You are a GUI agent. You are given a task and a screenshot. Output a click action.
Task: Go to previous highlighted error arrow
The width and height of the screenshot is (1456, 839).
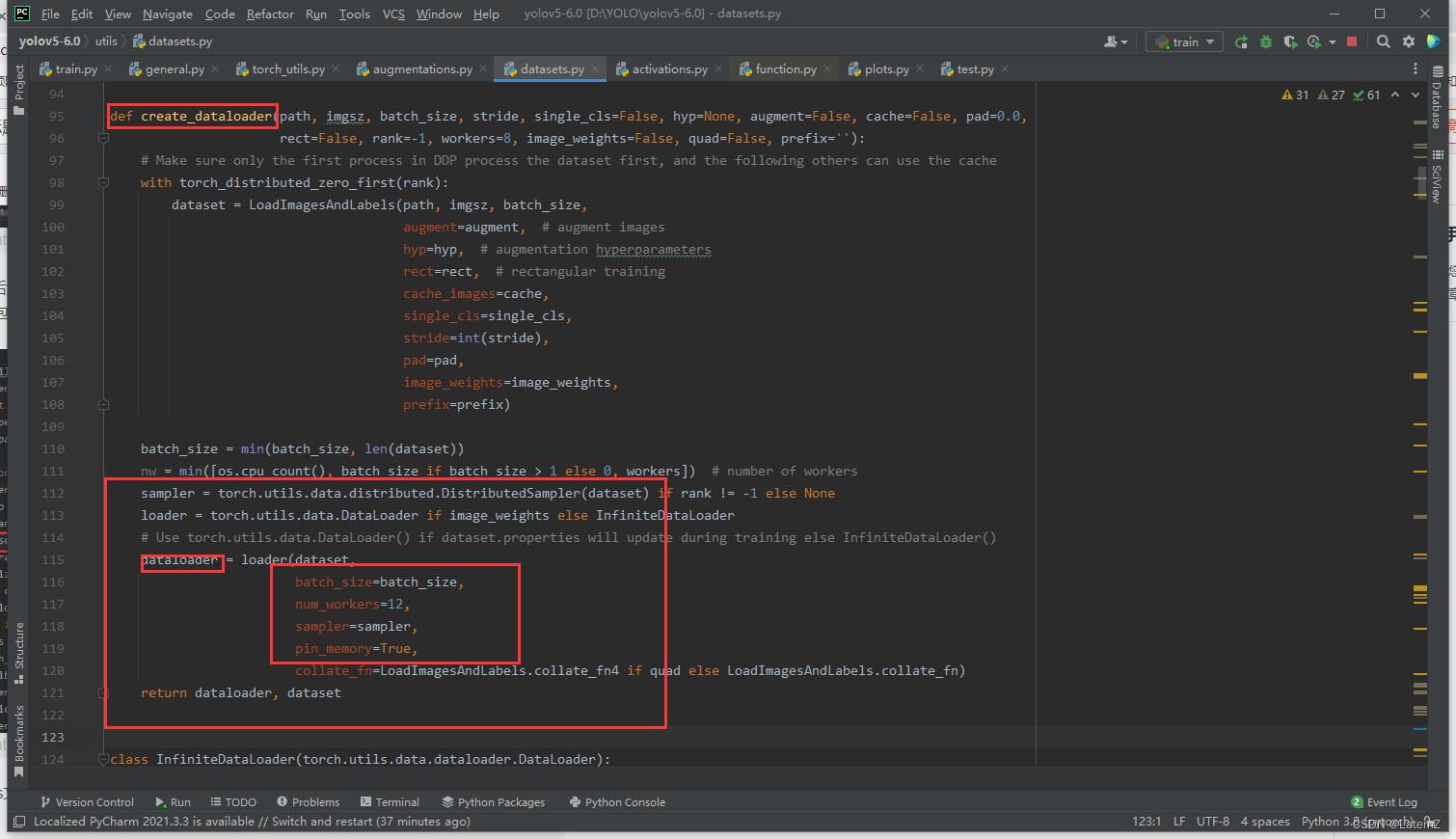pos(1395,95)
